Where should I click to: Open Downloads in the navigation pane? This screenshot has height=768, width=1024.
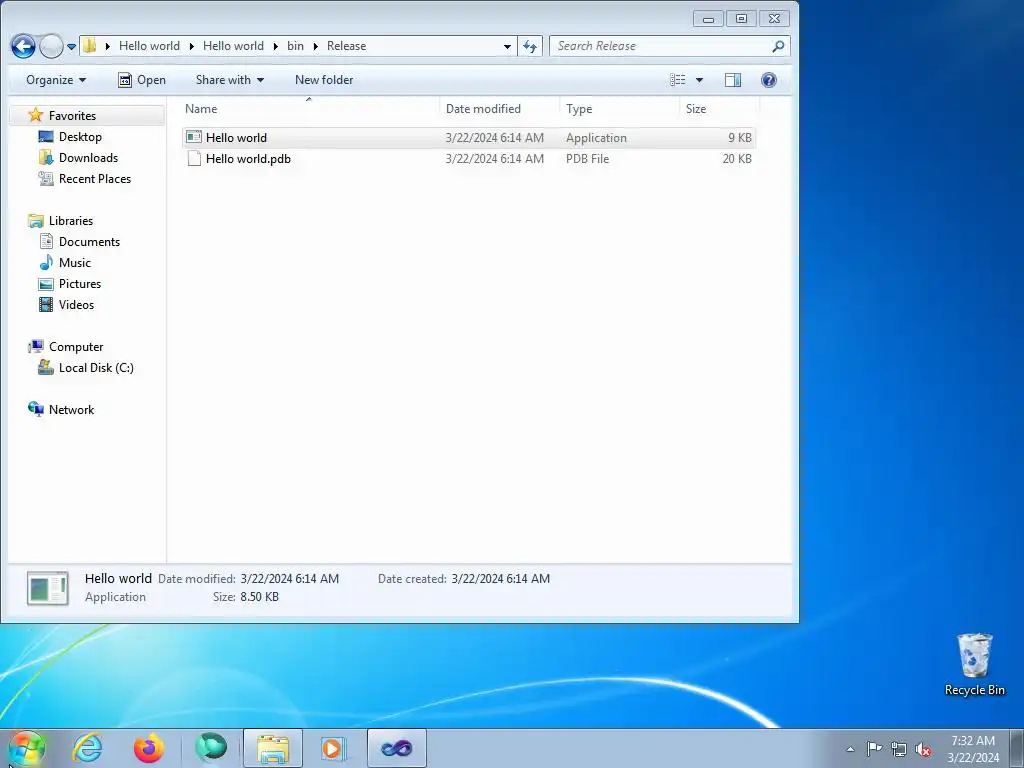coord(88,157)
